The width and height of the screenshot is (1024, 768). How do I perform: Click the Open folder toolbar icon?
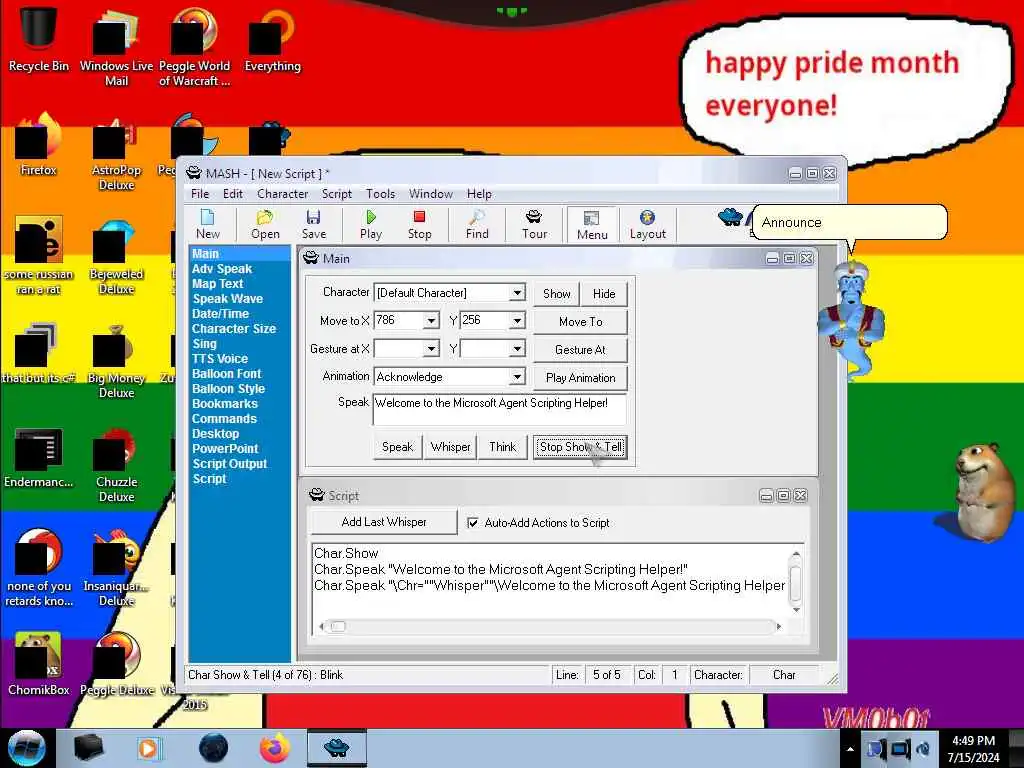pos(265,225)
